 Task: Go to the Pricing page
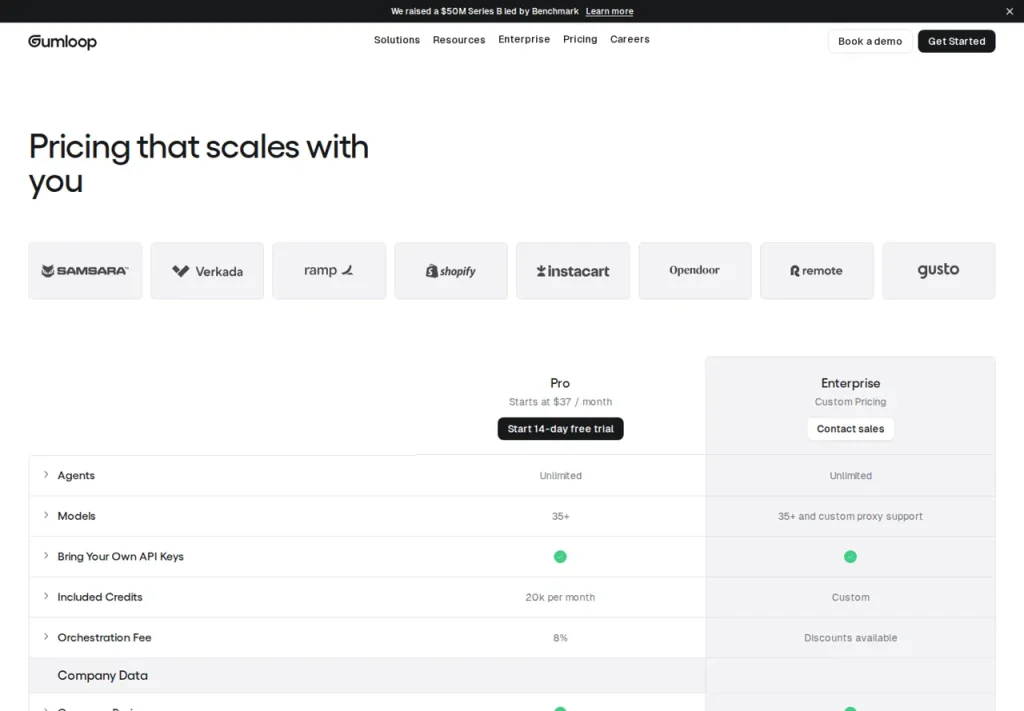pyautogui.click(x=580, y=39)
